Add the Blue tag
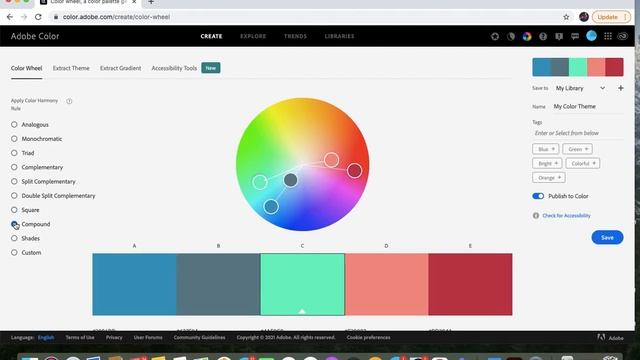Screen dimensions: 640x360 [546, 149]
